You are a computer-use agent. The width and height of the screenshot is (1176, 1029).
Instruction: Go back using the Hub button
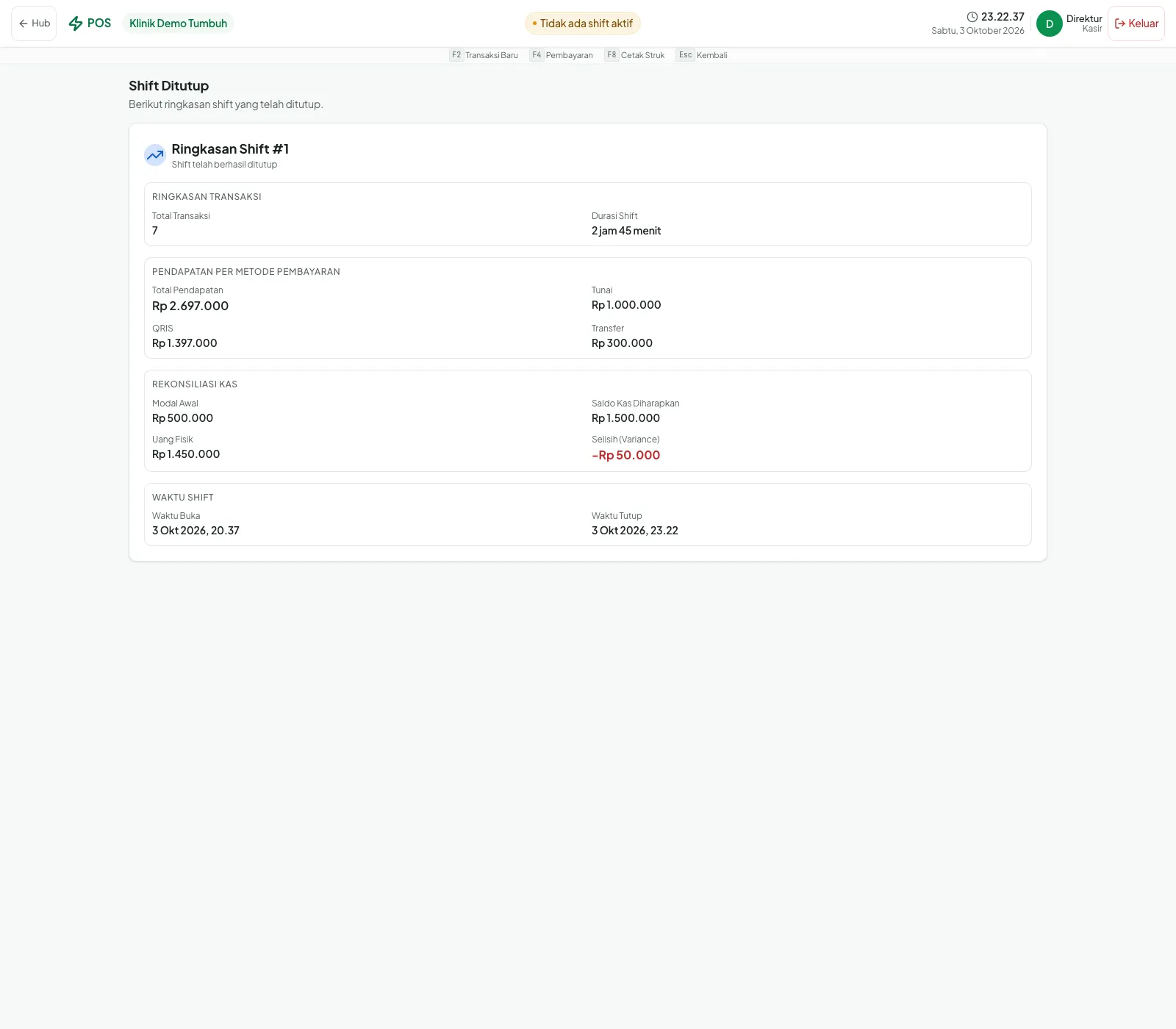34,24
